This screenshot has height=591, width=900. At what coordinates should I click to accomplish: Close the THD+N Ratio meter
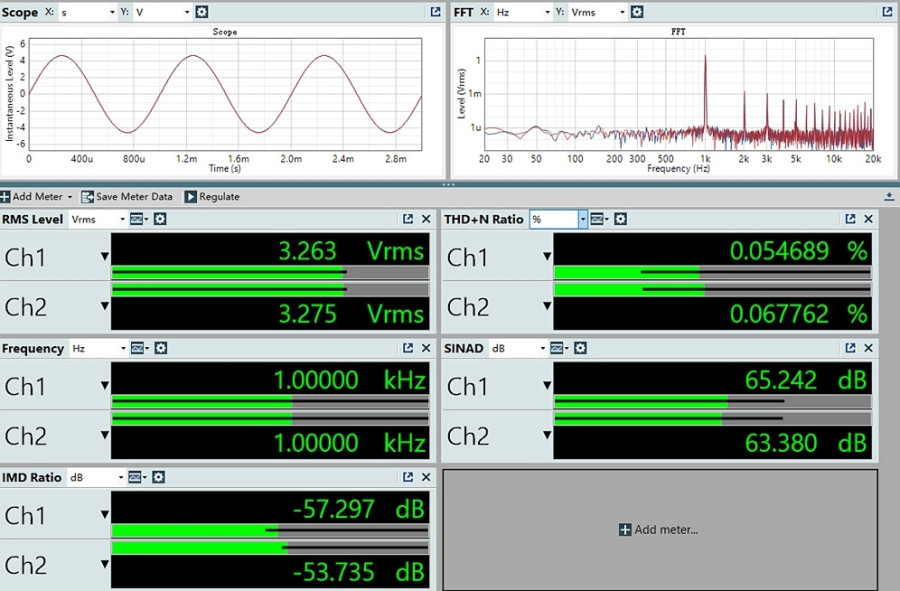(x=868, y=219)
